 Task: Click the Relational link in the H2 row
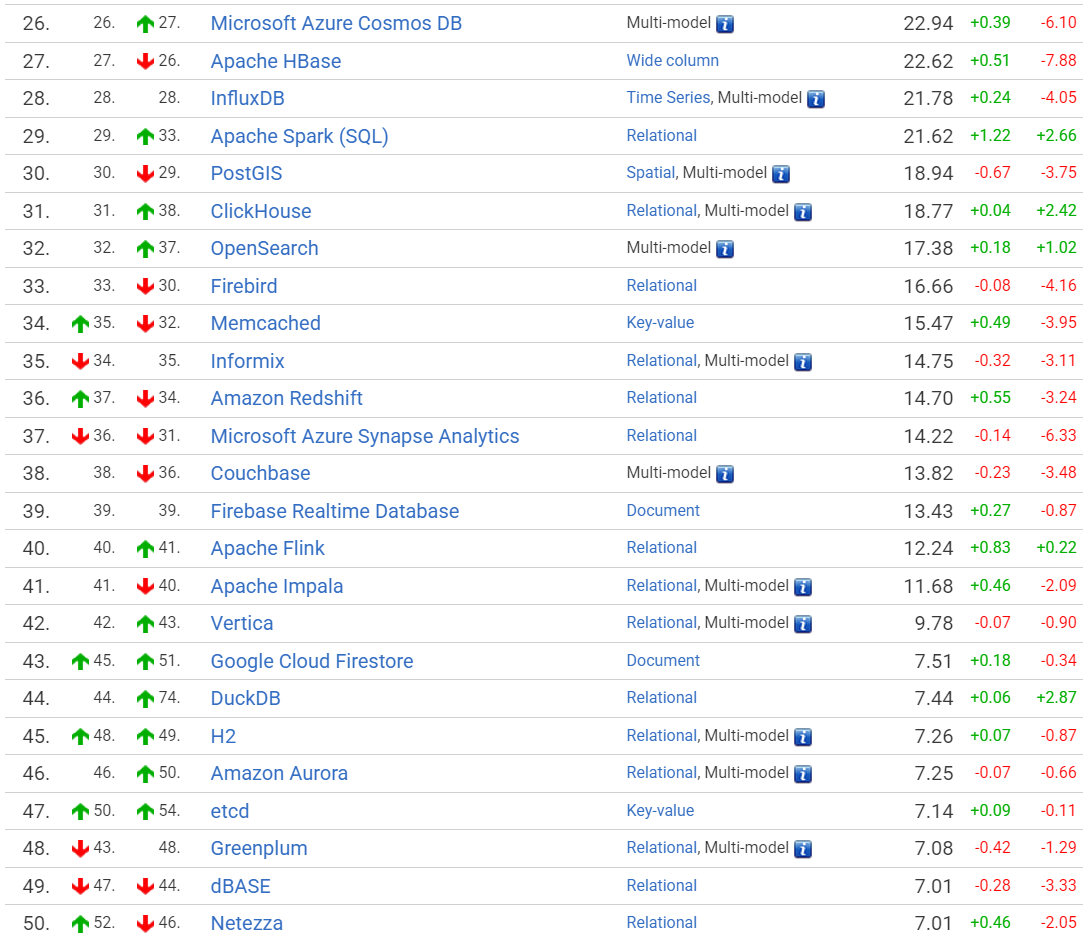(661, 736)
